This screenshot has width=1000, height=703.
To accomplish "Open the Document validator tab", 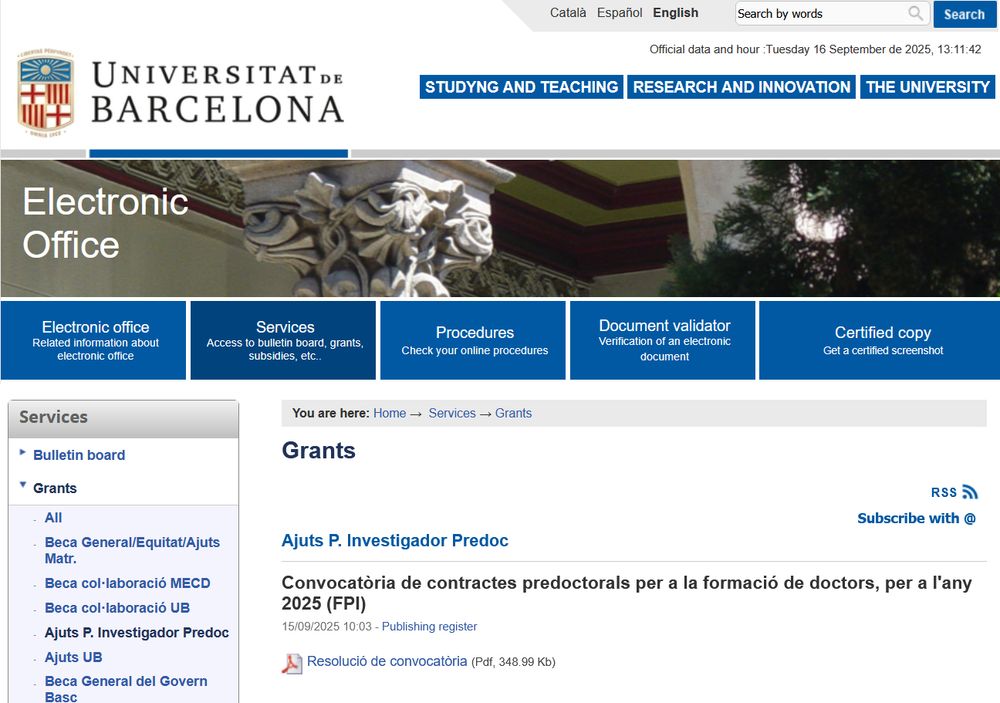I will [663, 340].
